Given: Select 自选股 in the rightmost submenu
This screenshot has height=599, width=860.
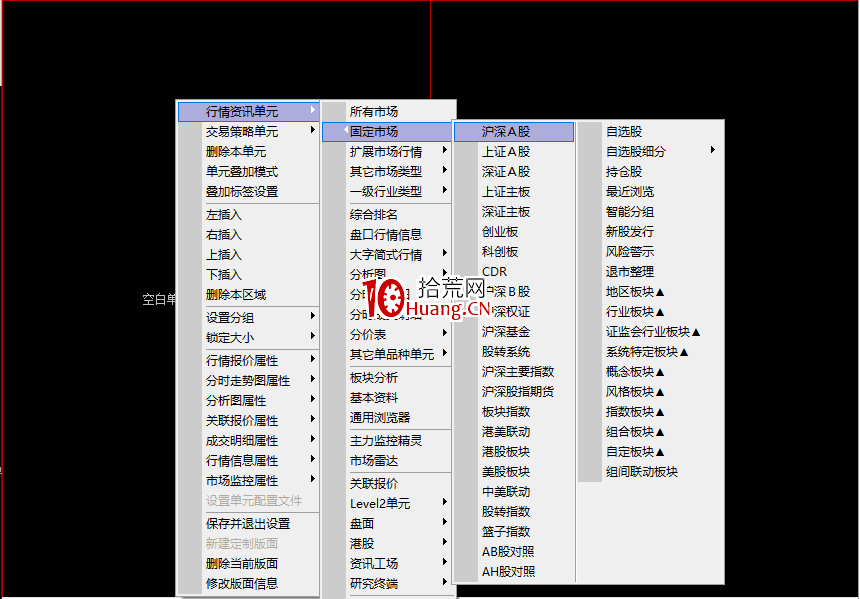Looking at the screenshot, I should click(x=650, y=132).
